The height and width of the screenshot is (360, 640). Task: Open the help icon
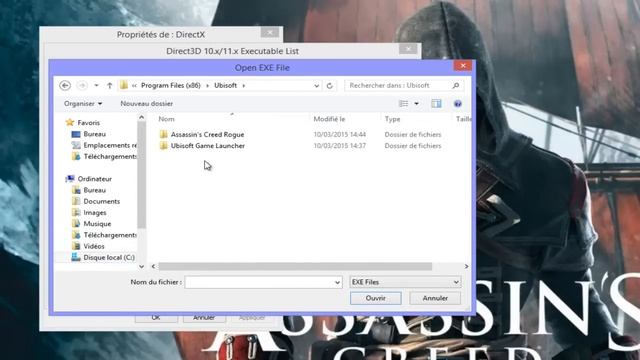click(x=458, y=104)
